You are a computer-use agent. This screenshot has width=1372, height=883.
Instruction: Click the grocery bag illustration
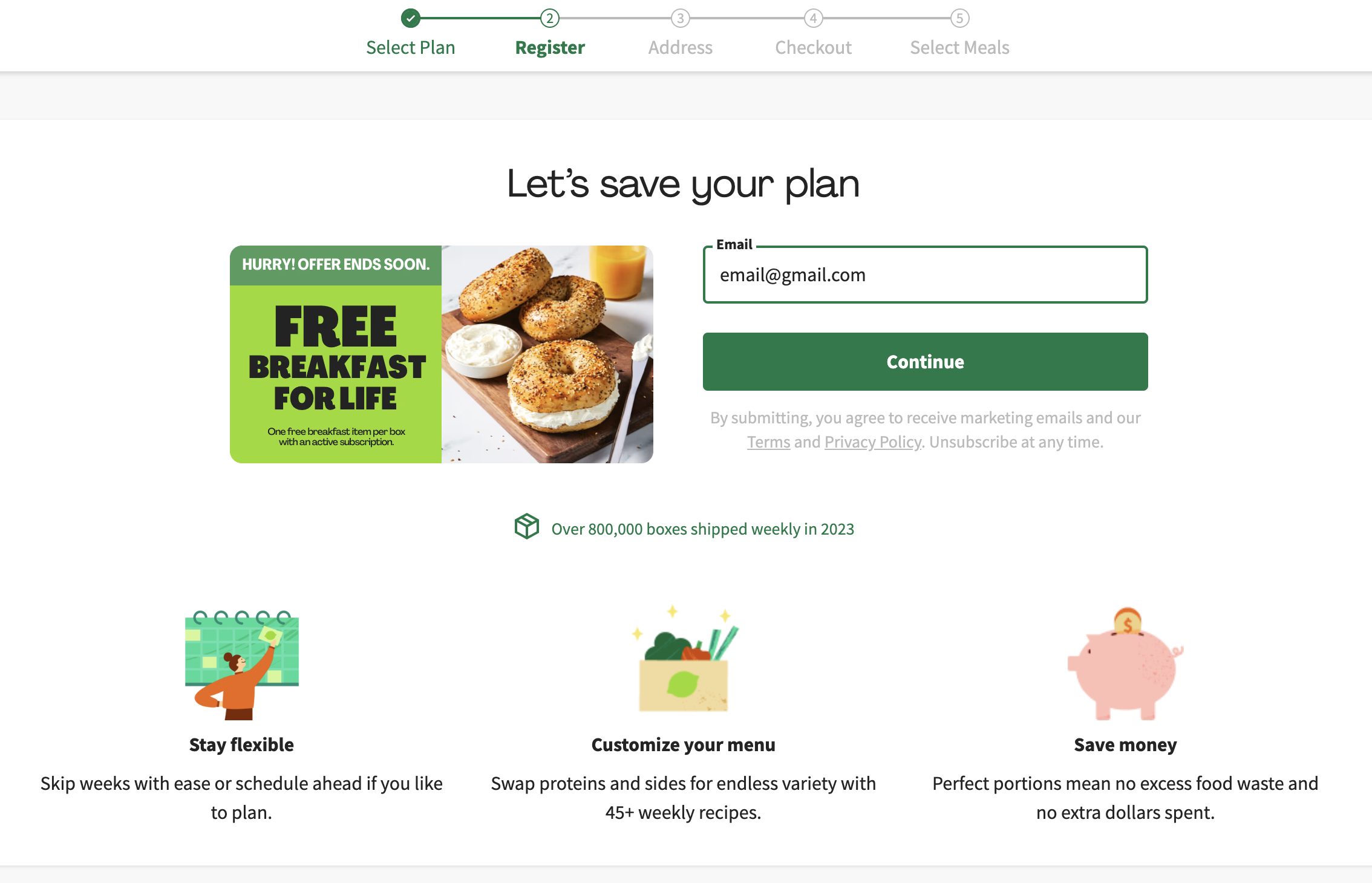point(684,659)
